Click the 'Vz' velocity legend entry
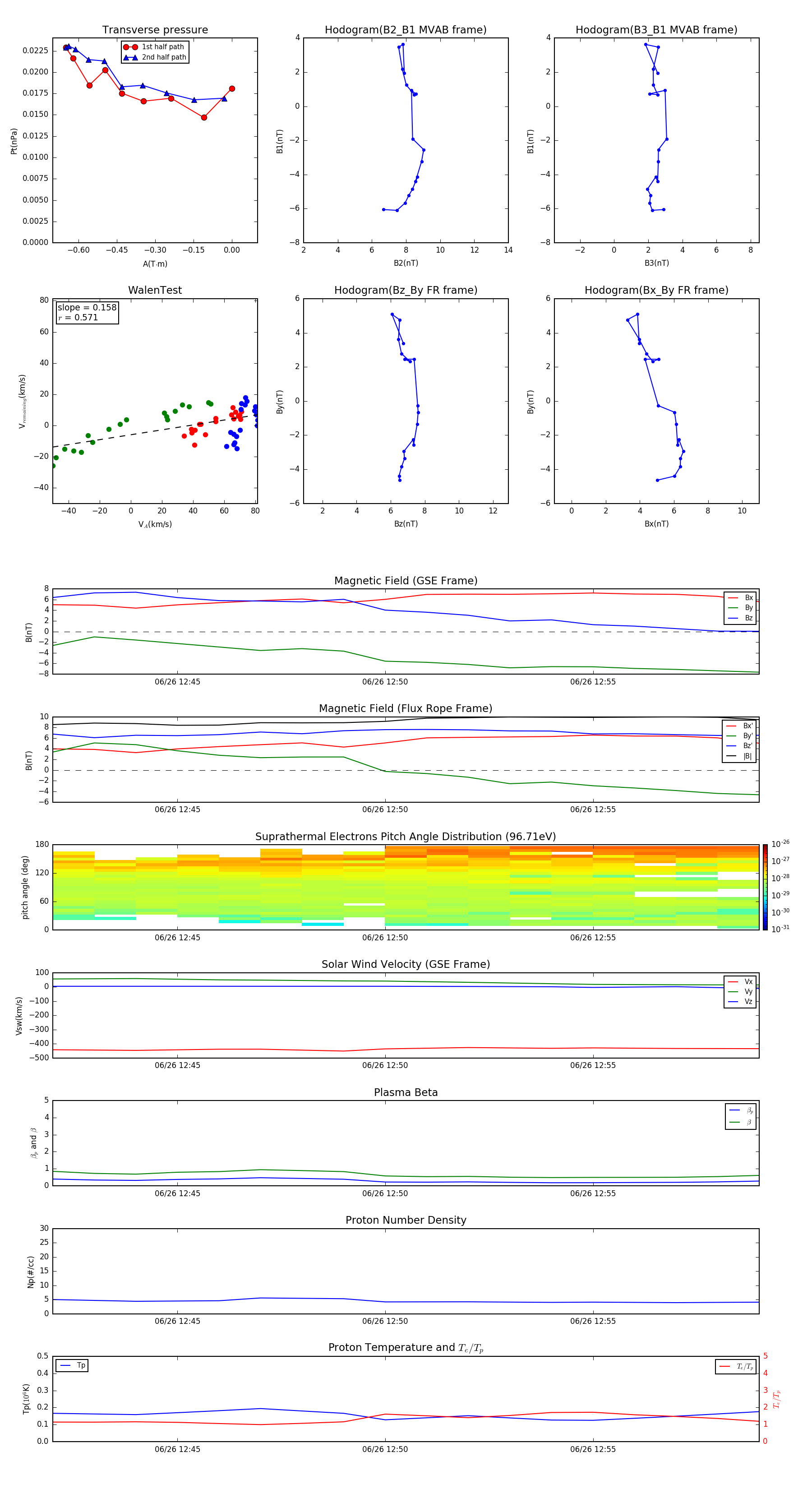Image resolution: width=812 pixels, height=1489 pixels. (740, 1002)
